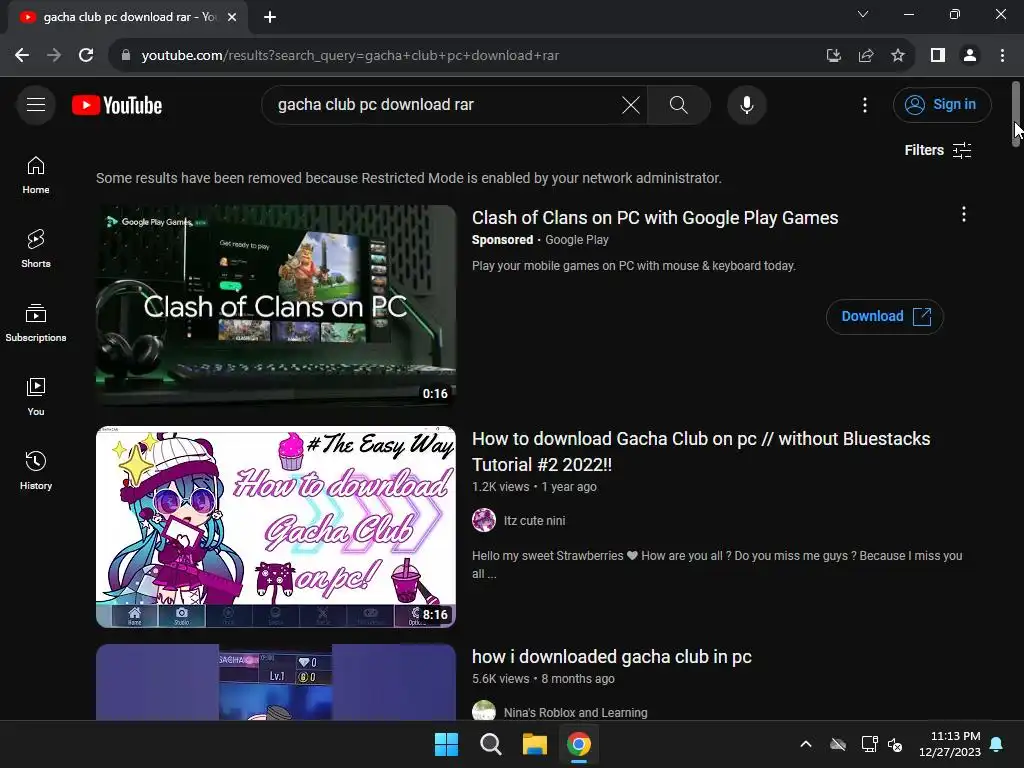1024x768 pixels.
Task: Open How to download Gacha Club title
Action: (701, 451)
